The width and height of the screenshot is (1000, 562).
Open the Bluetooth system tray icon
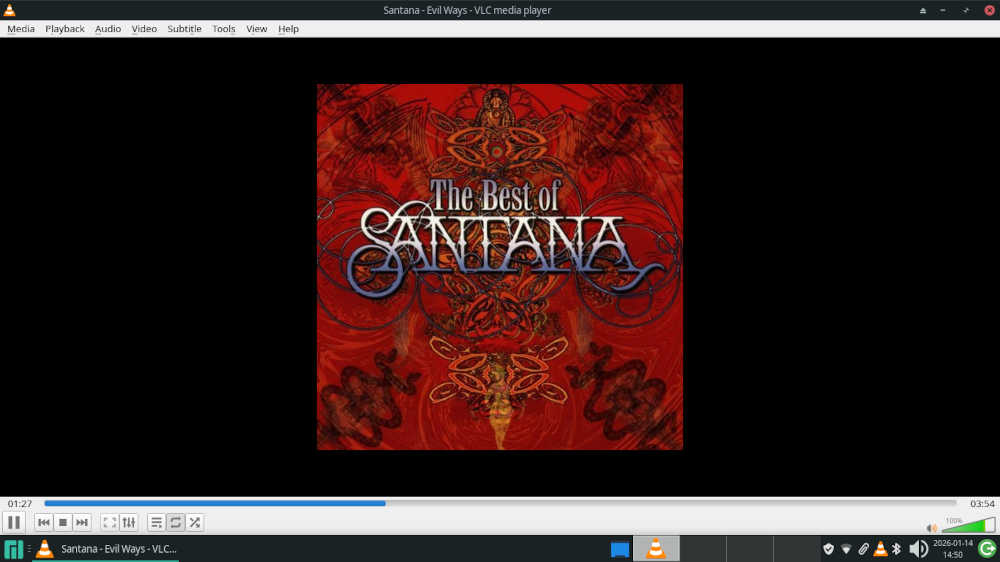pyautogui.click(x=897, y=548)
